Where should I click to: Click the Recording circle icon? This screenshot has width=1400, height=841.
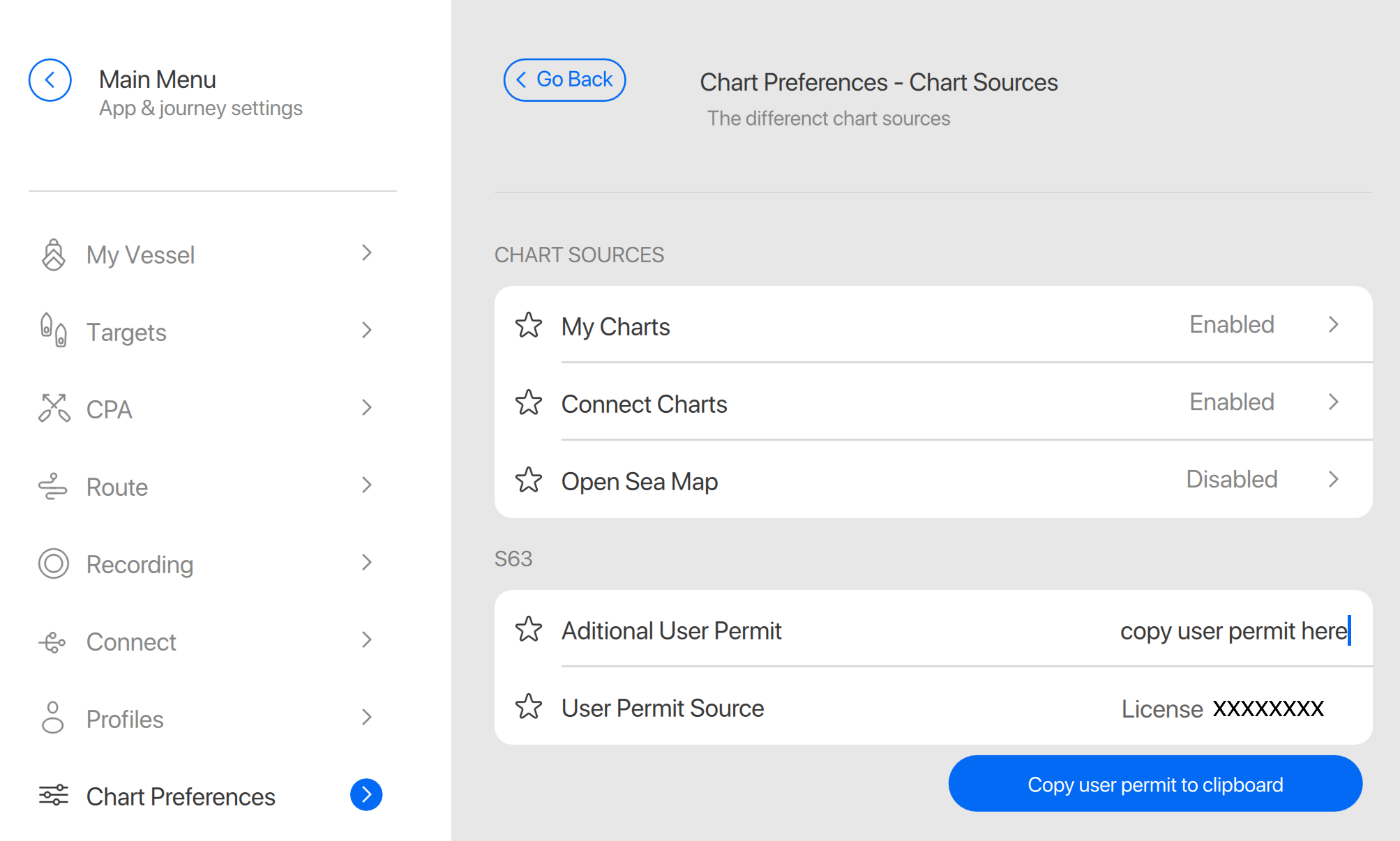point(54,563)
